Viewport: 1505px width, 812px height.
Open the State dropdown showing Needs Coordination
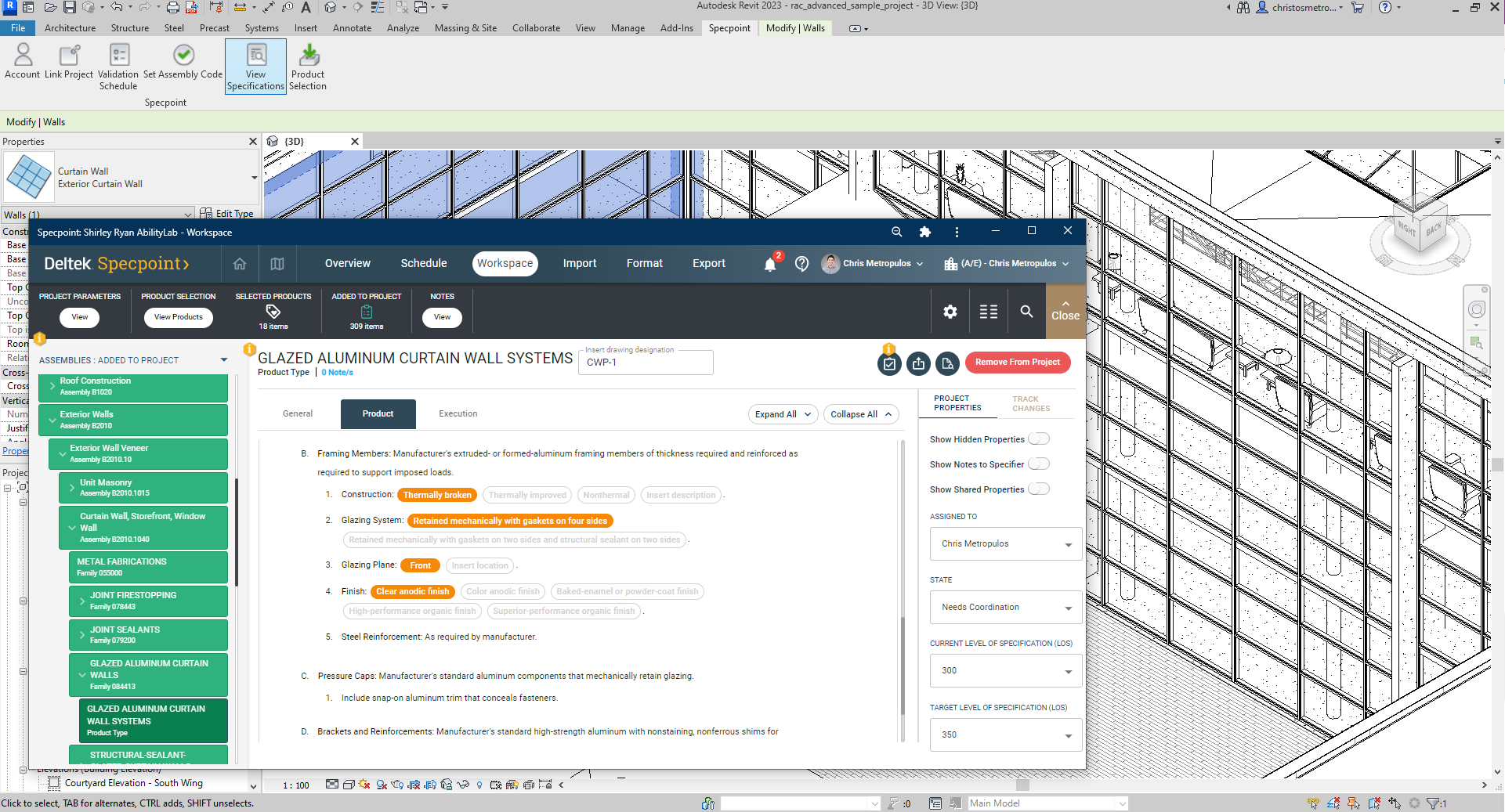(x=1005, y=608)
